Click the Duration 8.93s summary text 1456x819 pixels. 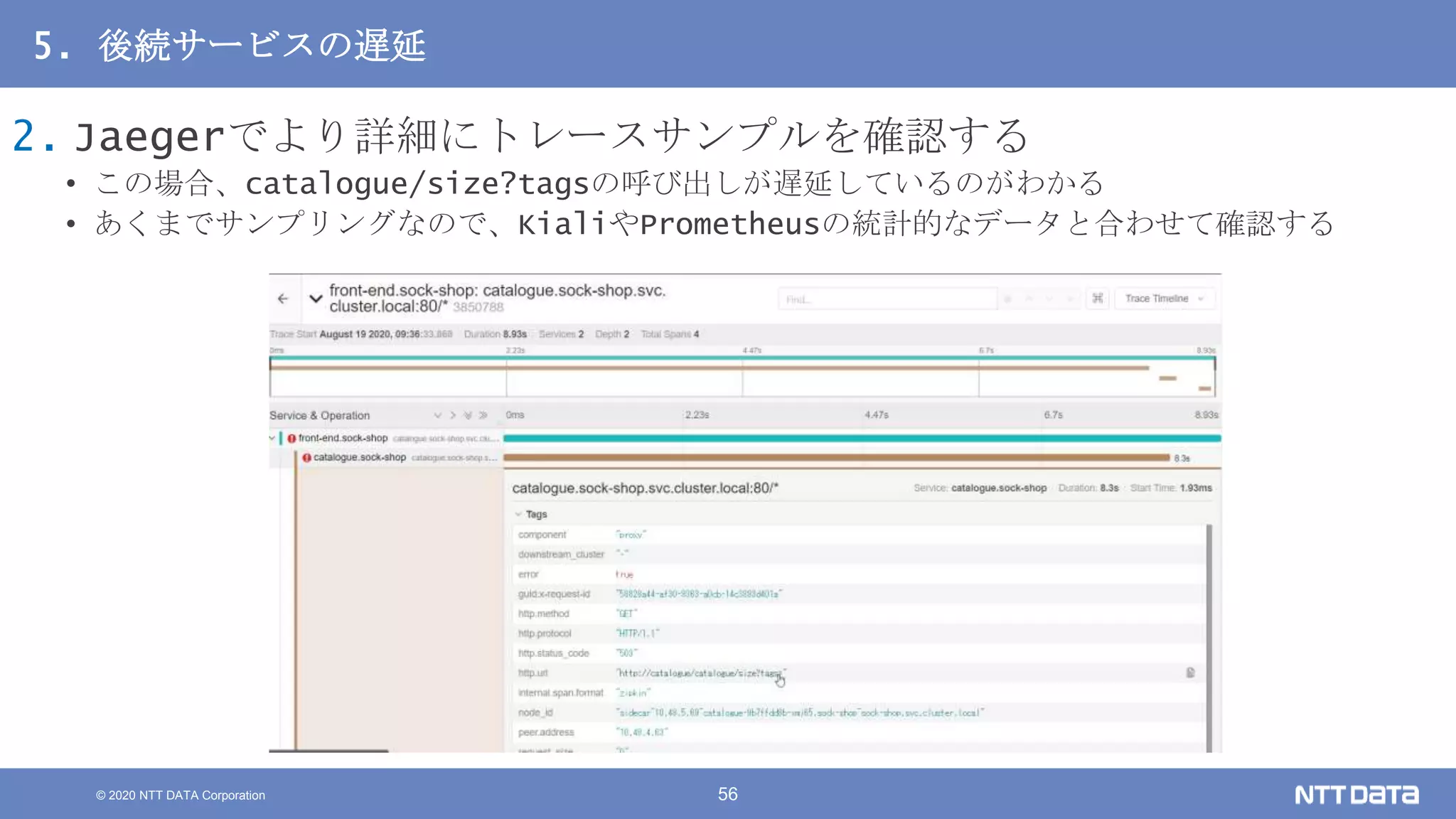[x=496, y=334]
